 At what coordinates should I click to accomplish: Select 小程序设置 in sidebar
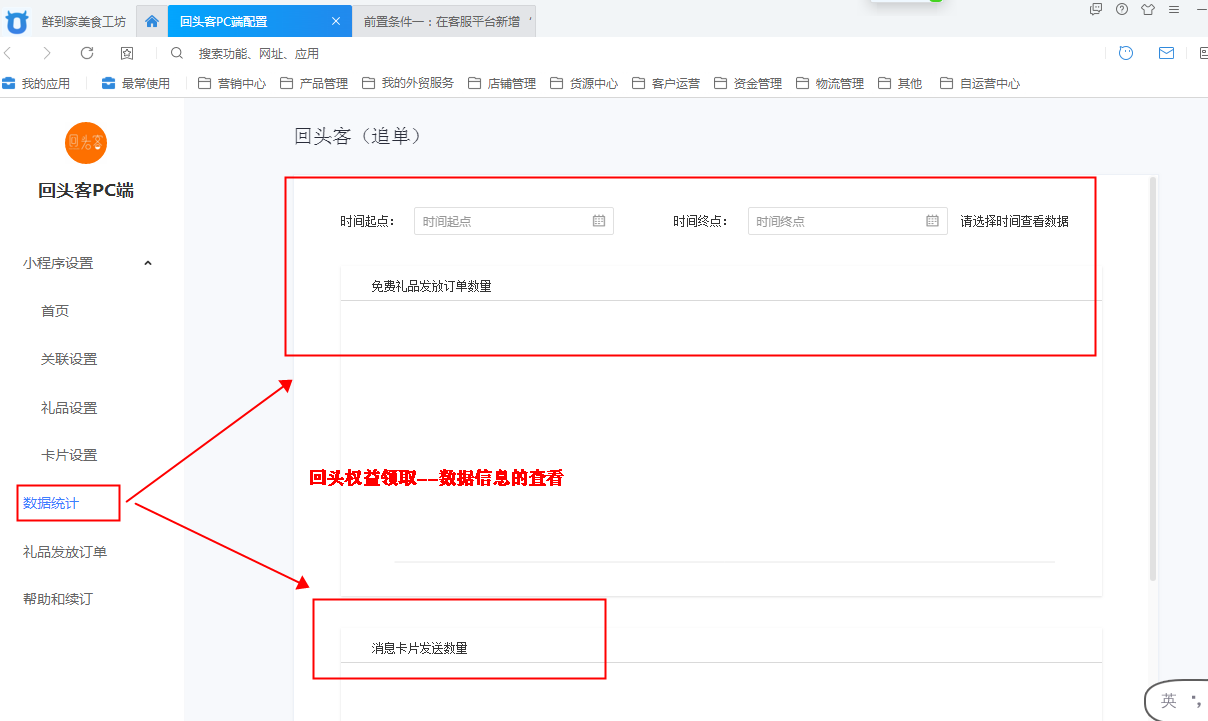tap(58, 263)
